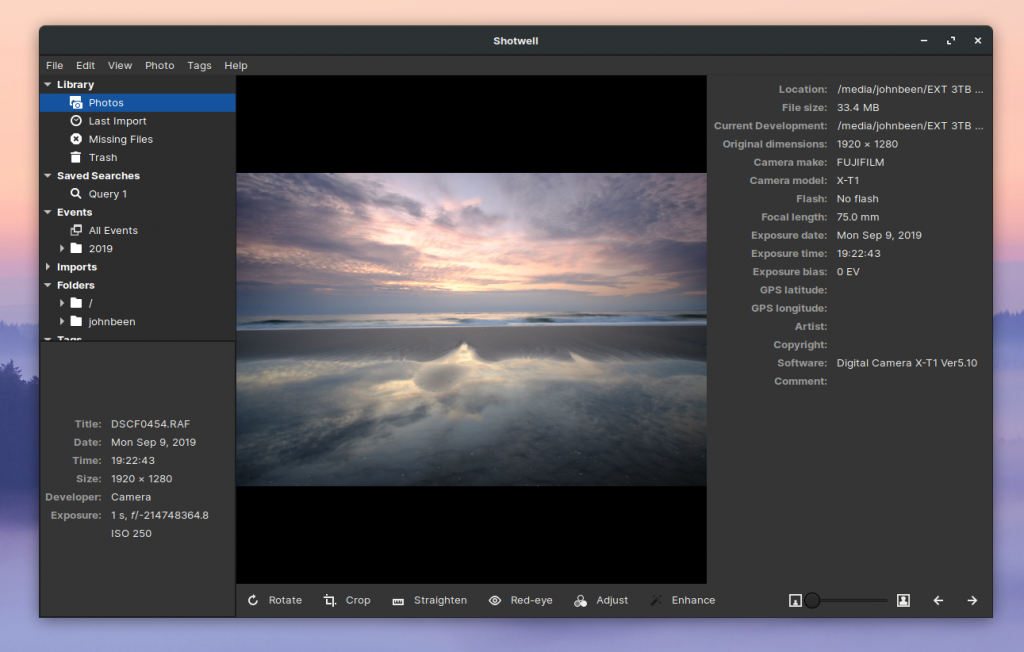
Task: Select the Query 1 saved search
Action: coord(137,194)
